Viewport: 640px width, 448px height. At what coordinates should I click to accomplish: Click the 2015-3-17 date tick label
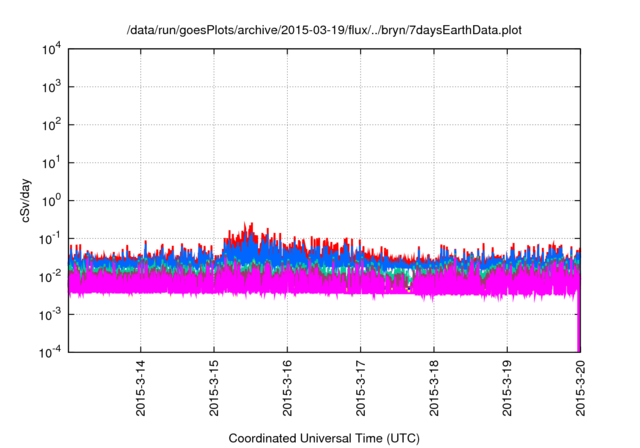click(360, 388)
